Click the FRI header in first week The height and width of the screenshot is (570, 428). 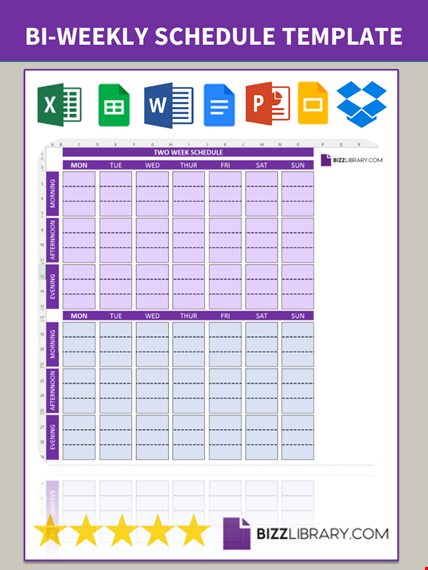click(x=225, y=165)
